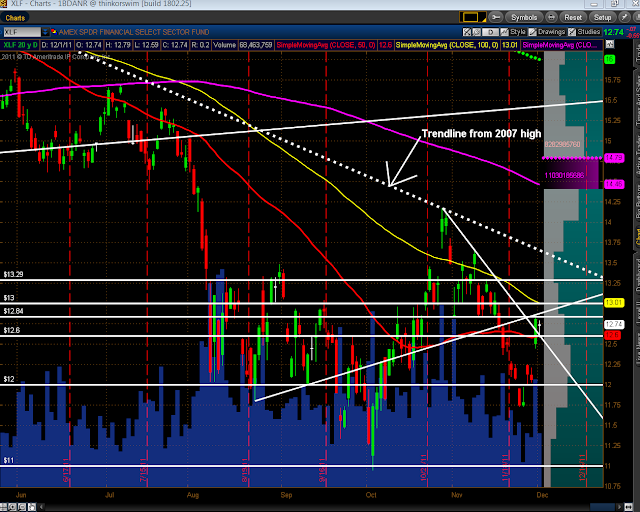
Task: Click the second zoom icon at bottom left
Action: (13, 507)
